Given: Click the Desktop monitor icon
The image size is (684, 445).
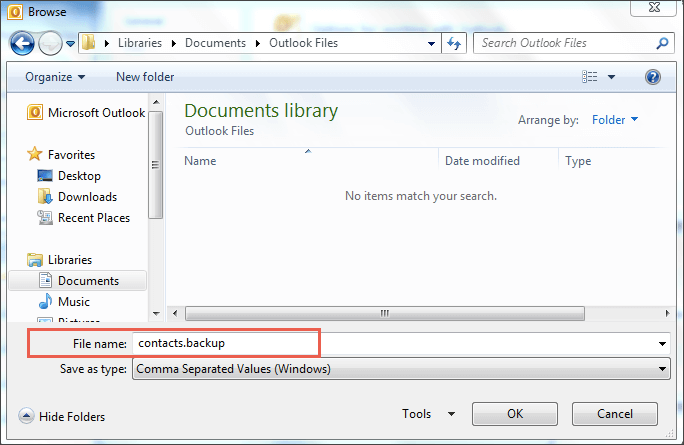Looking at the screenshot, I should (45, 176).
